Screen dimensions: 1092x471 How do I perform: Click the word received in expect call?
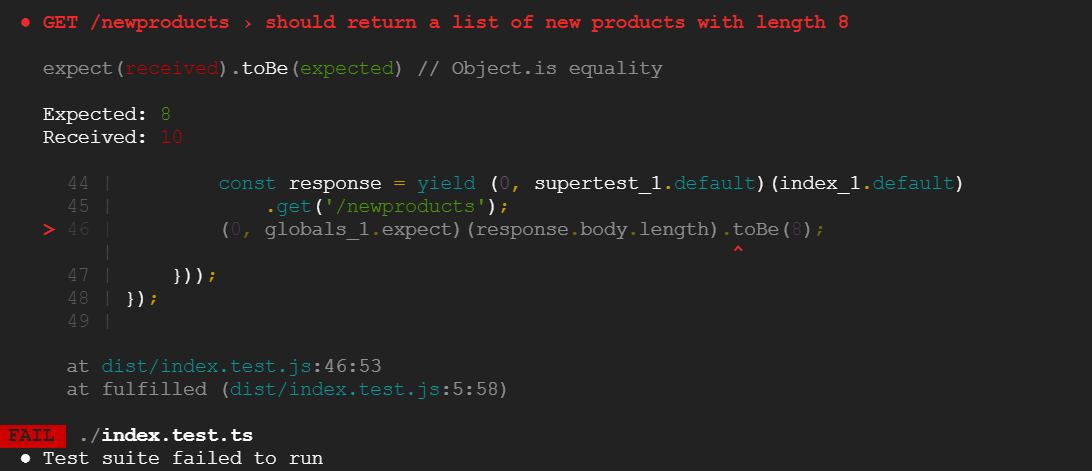(x=171, y=69)
